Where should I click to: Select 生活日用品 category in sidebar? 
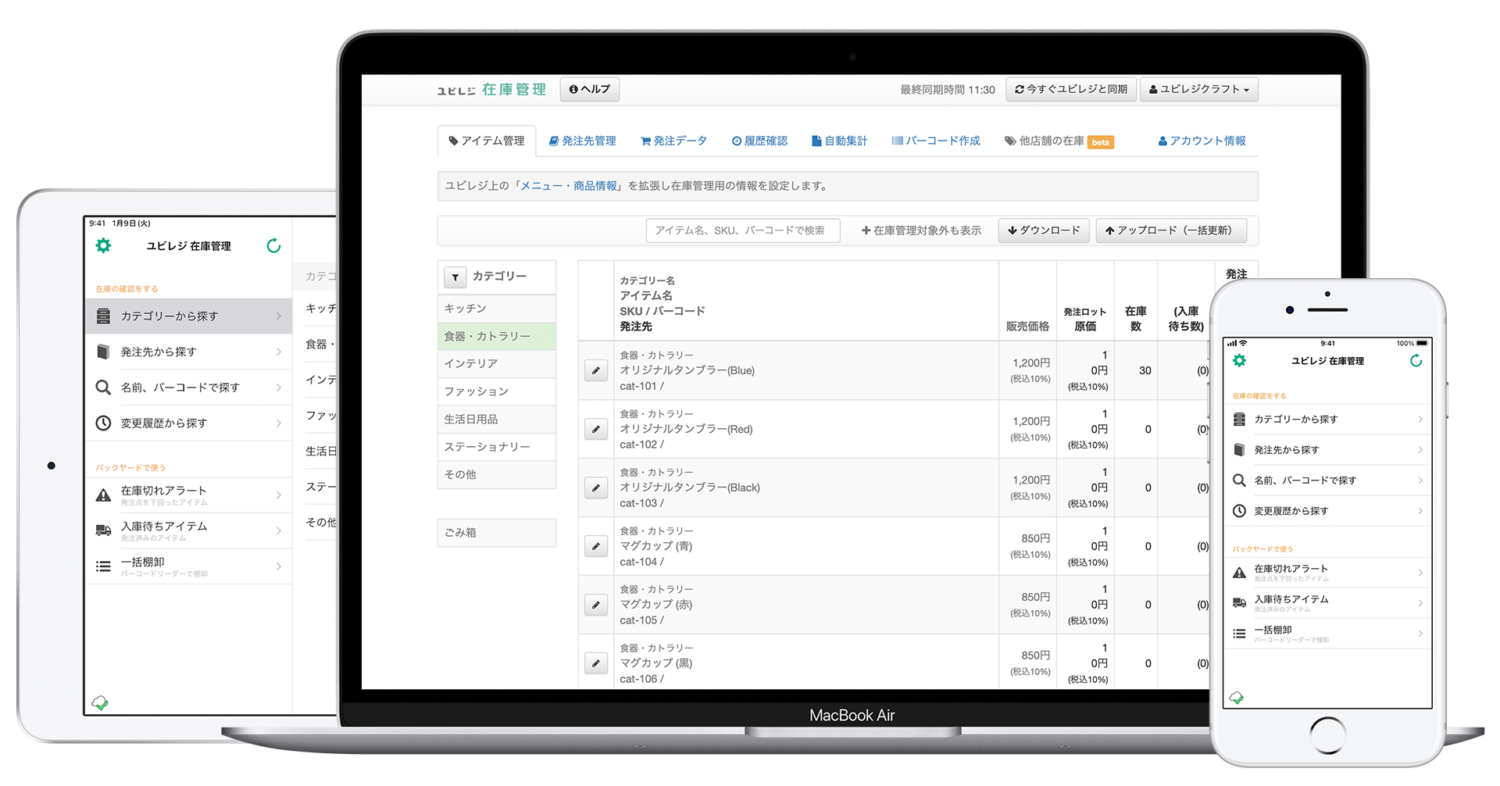(496, 419)
